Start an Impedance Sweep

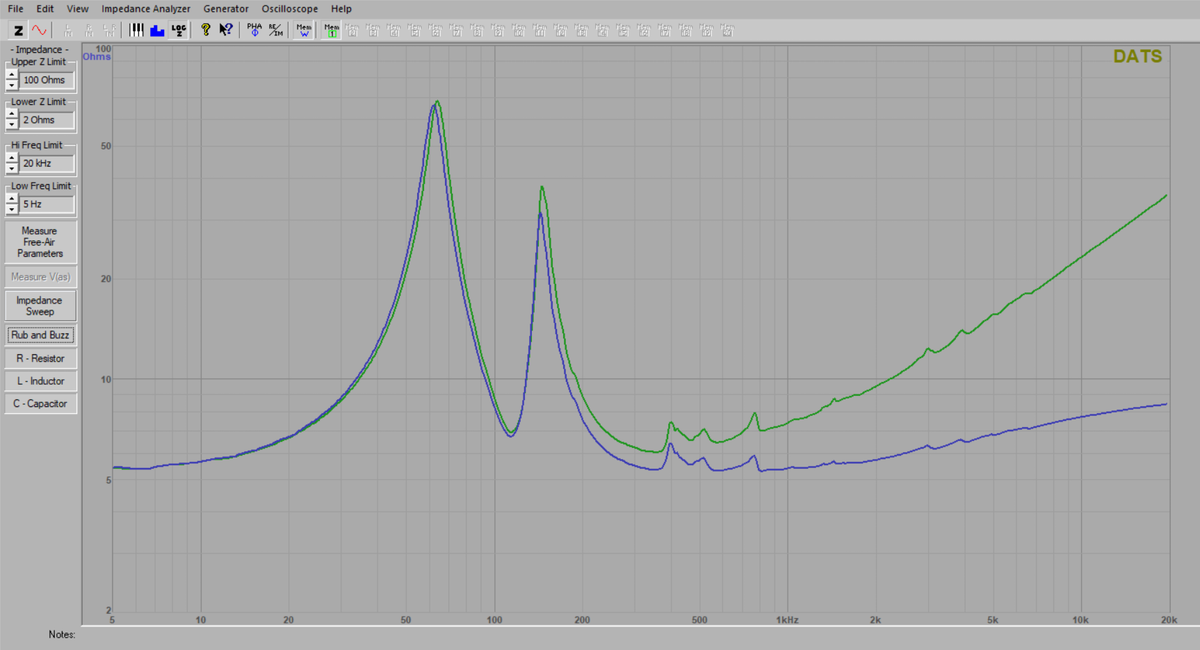tap(39, 306)
